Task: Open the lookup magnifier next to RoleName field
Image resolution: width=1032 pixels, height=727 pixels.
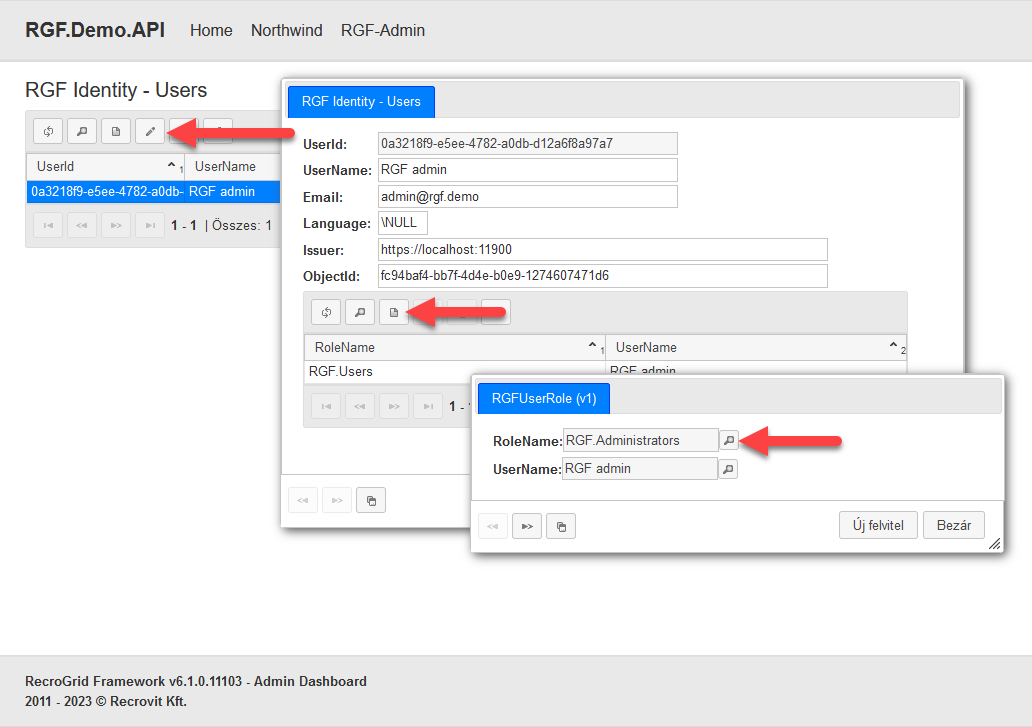Action: 729,440
